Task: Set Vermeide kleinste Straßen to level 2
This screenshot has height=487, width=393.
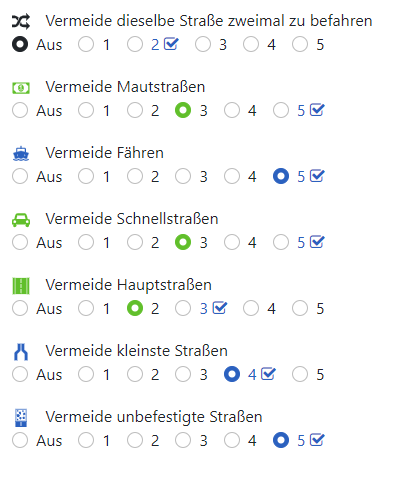Action: click(135, 374)
